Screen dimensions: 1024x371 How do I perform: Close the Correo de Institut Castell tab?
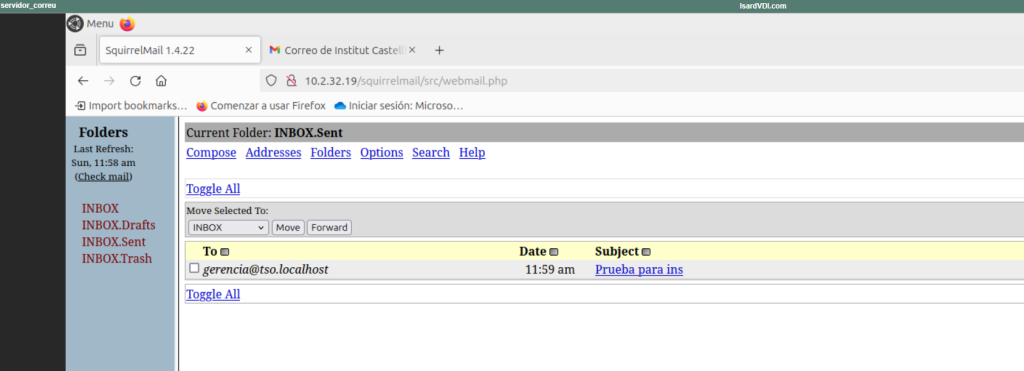412,50
